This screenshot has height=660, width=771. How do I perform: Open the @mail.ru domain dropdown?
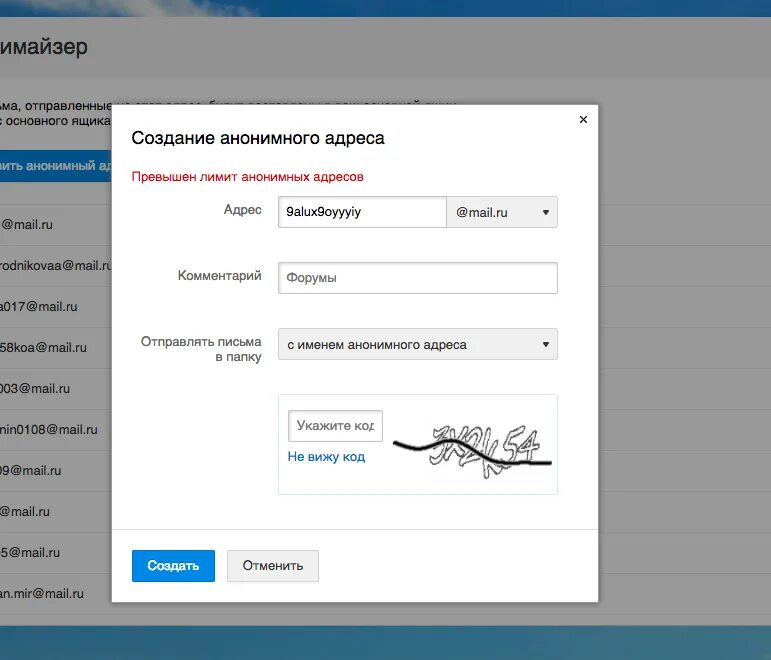[x=502, y=212]
